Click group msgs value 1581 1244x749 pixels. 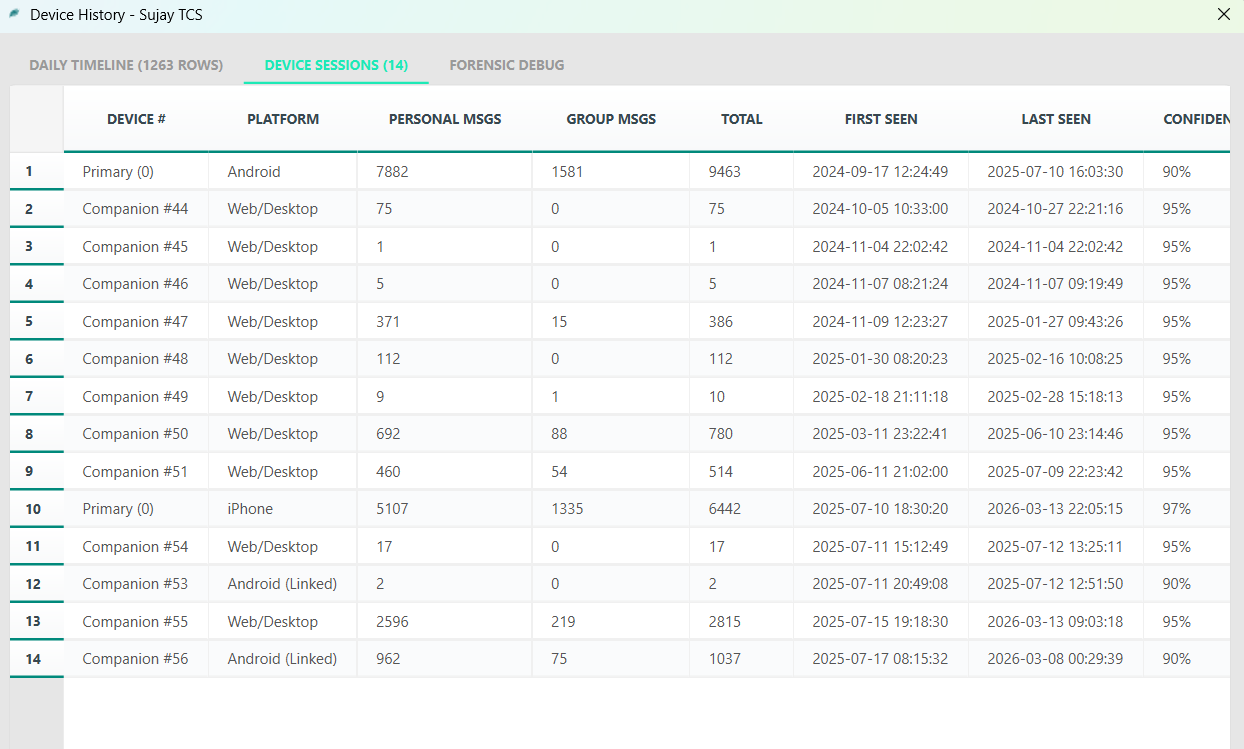point(611,172)
